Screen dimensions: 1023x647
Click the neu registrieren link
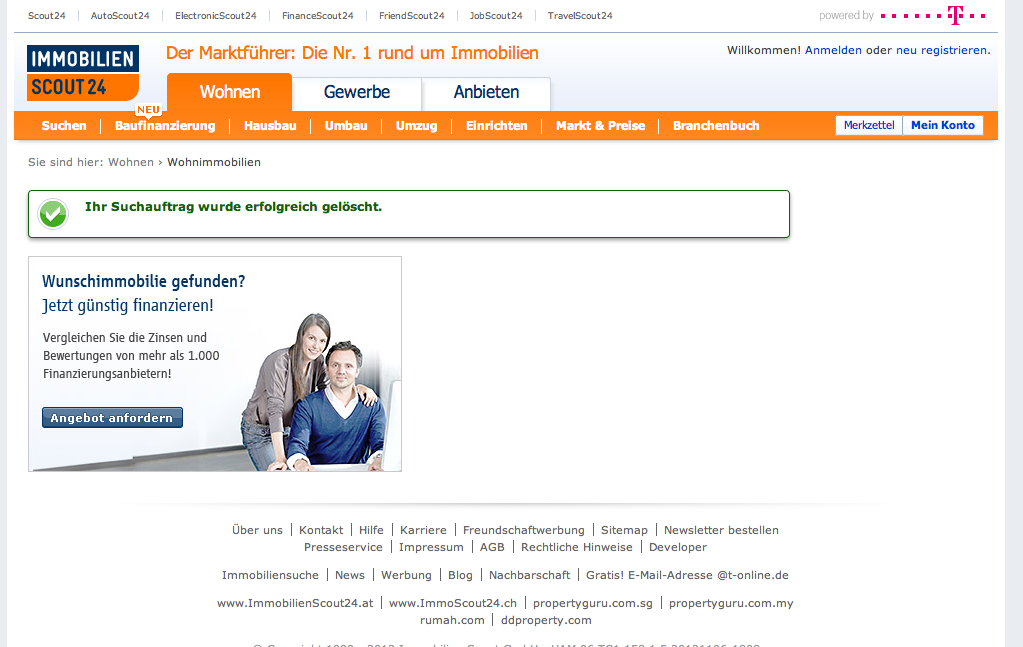[941, 50]
